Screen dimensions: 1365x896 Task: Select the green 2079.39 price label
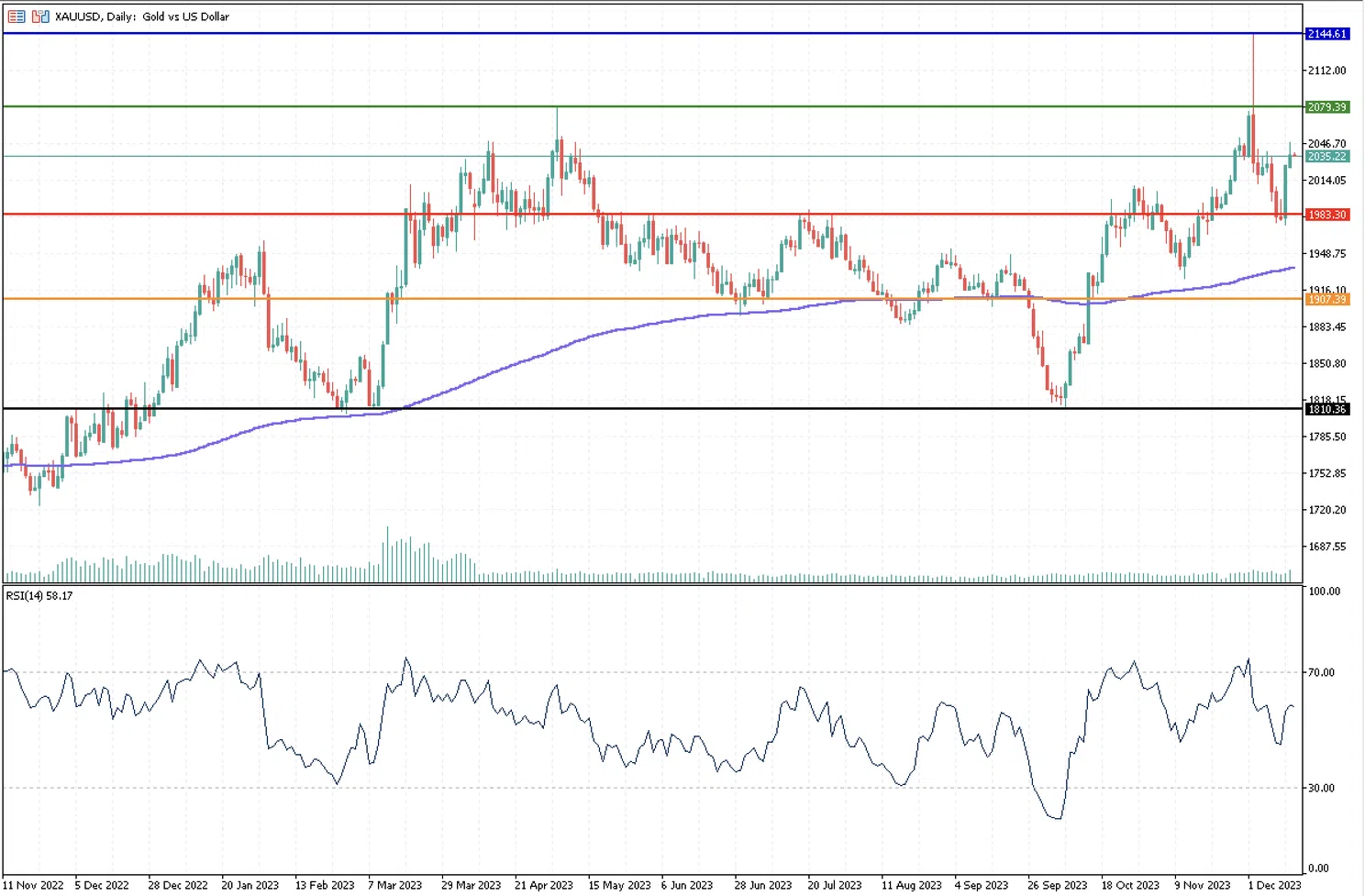click(1326, 107)
